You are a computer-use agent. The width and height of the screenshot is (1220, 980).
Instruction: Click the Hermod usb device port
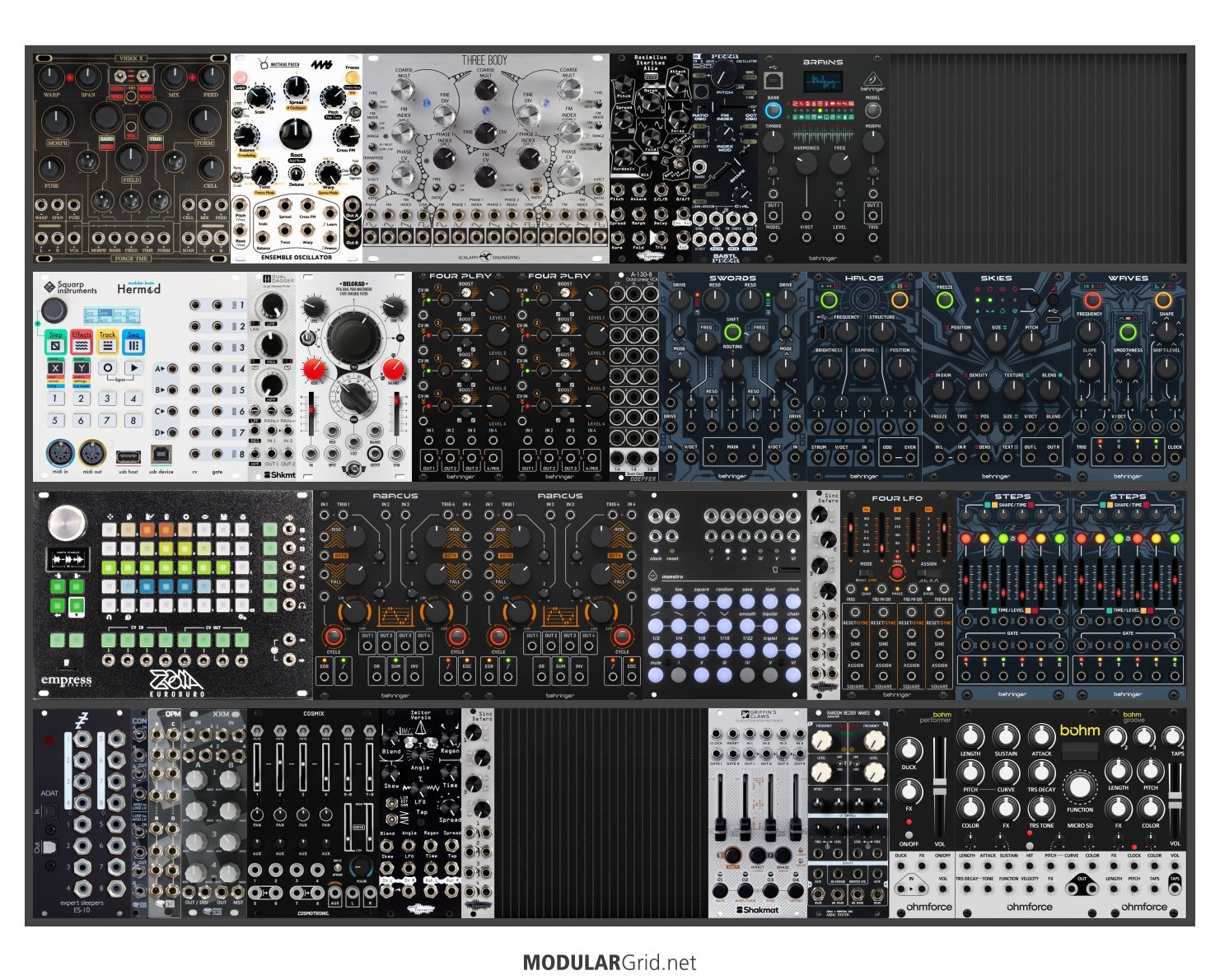click(x=161, y=454)
